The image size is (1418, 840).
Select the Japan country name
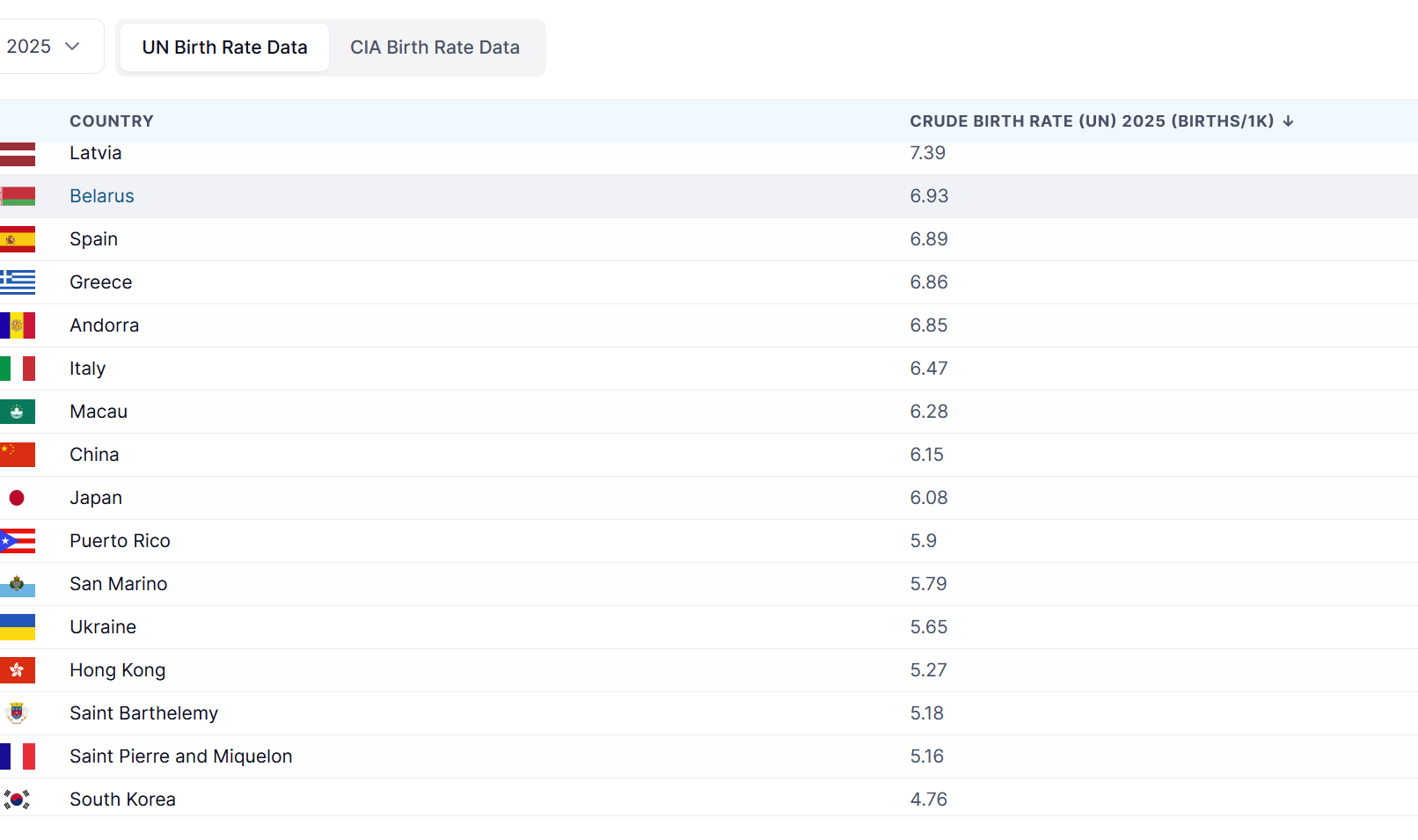[x=96, y=498]
